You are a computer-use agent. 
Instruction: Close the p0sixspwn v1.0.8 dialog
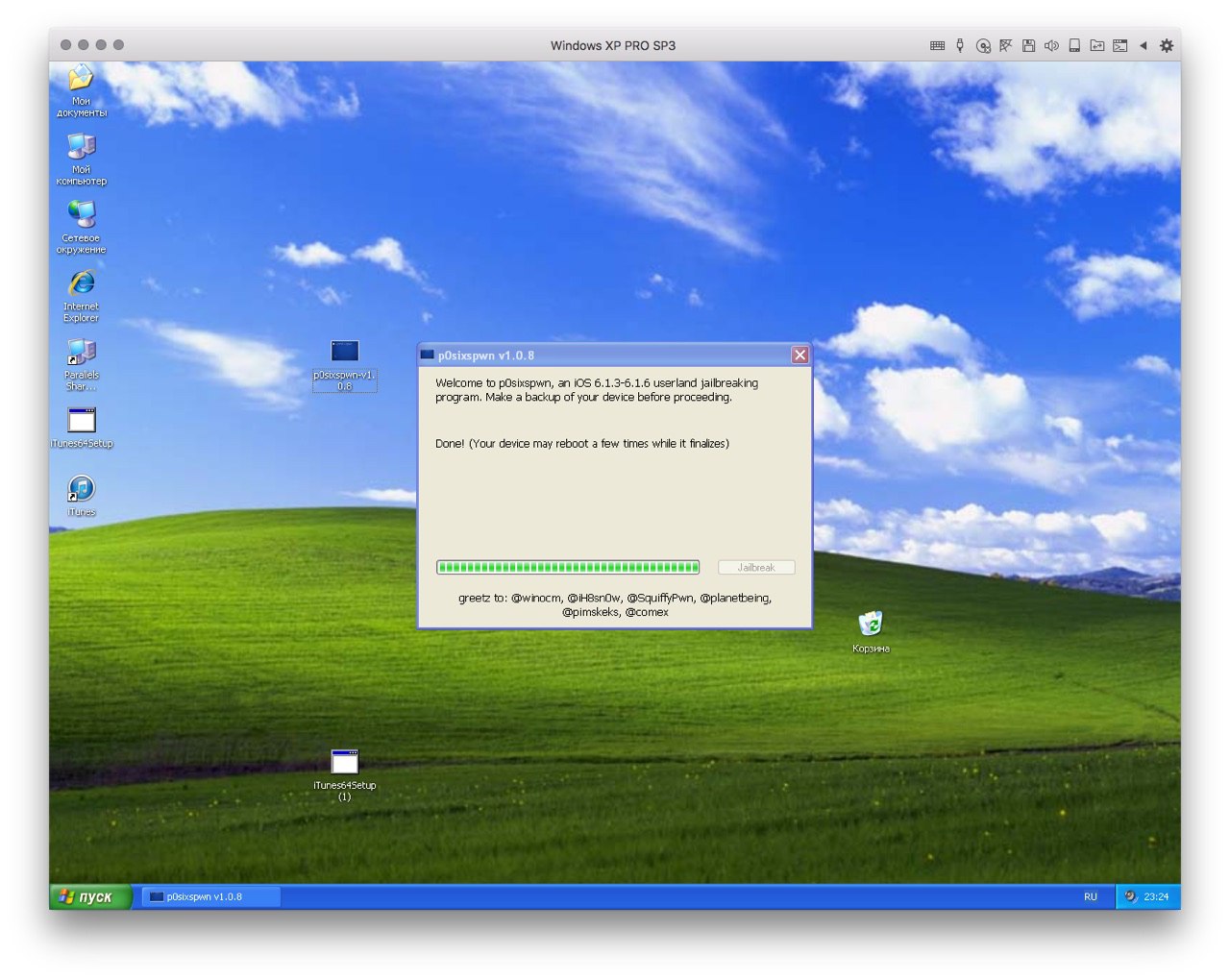(799, 355)
